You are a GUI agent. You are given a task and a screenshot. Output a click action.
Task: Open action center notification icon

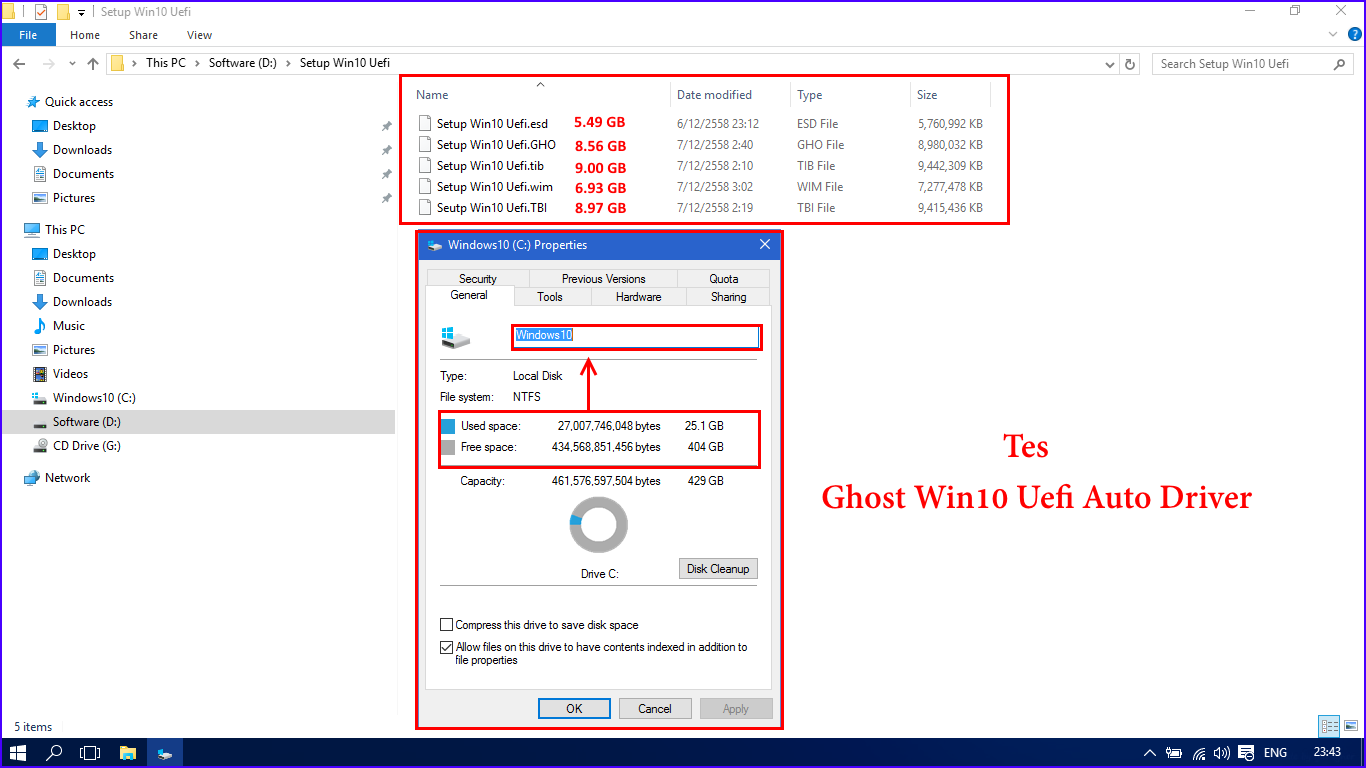(x=1246, y=753)
